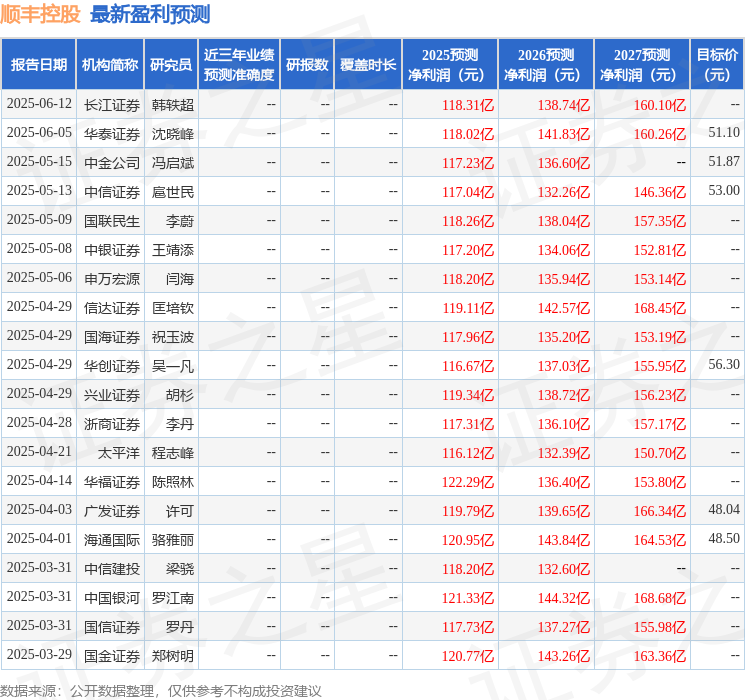This screenshot has height=700, width=745.
Task: Click the 2026预测净利润 column header
Action: (546, 65)
